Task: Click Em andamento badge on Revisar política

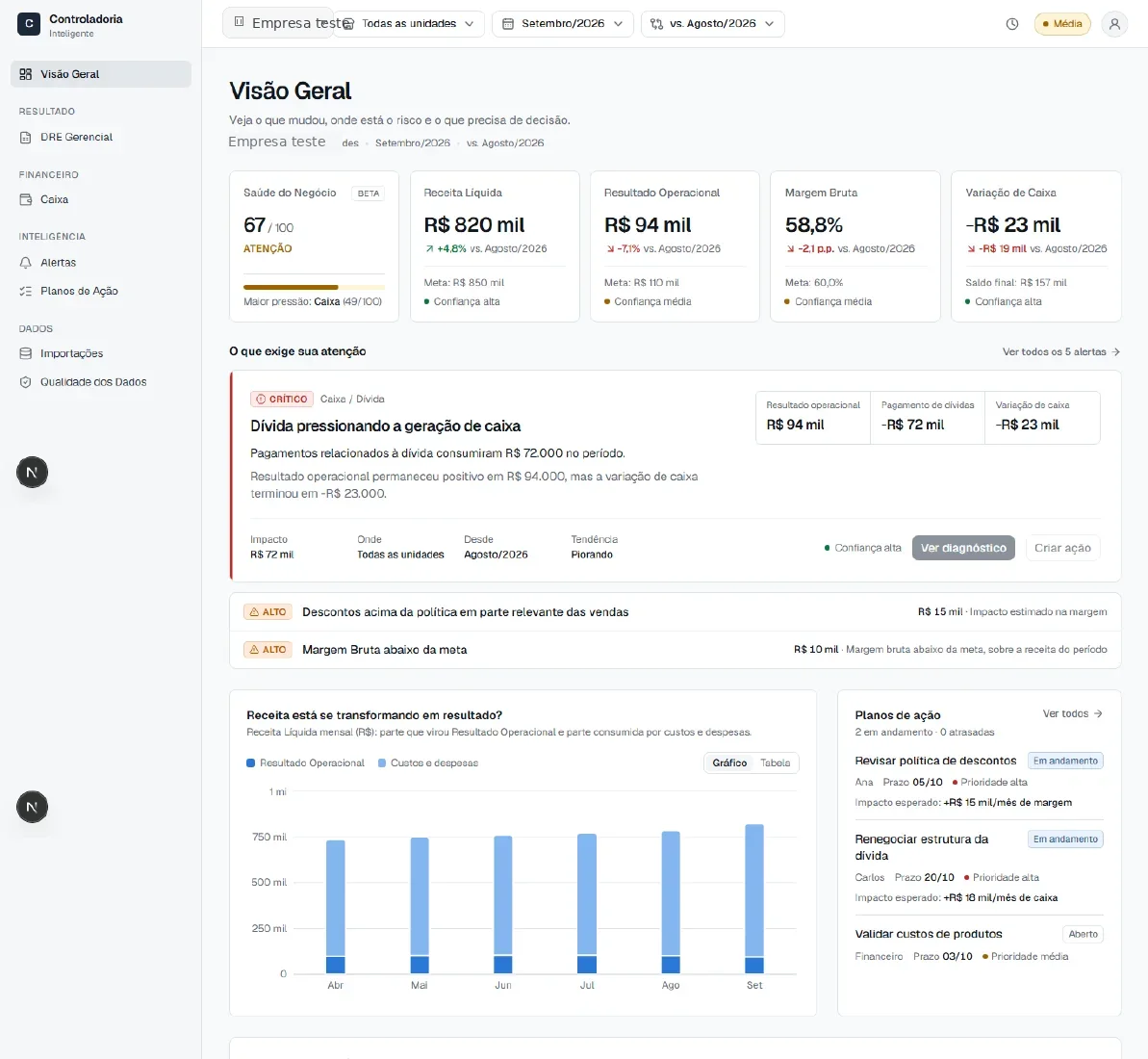Action: pos(1065,761)
